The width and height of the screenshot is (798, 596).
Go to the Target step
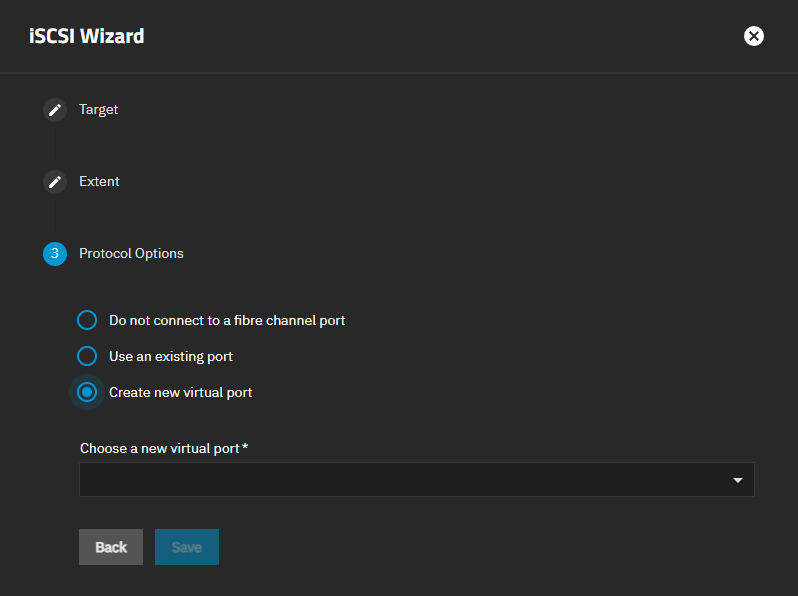[x=98, y=109]
